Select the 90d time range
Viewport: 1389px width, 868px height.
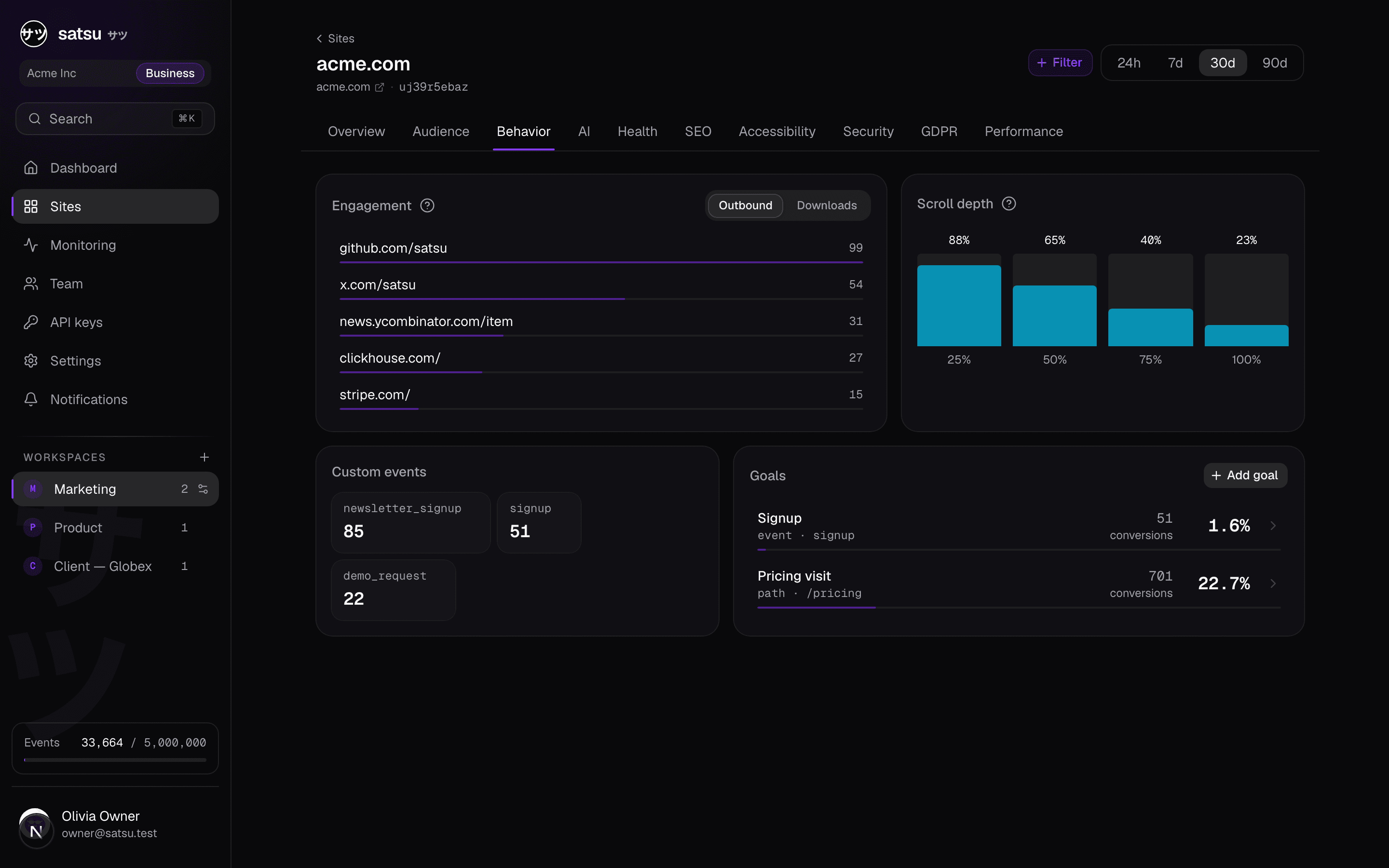click(x=1274, y=63)
